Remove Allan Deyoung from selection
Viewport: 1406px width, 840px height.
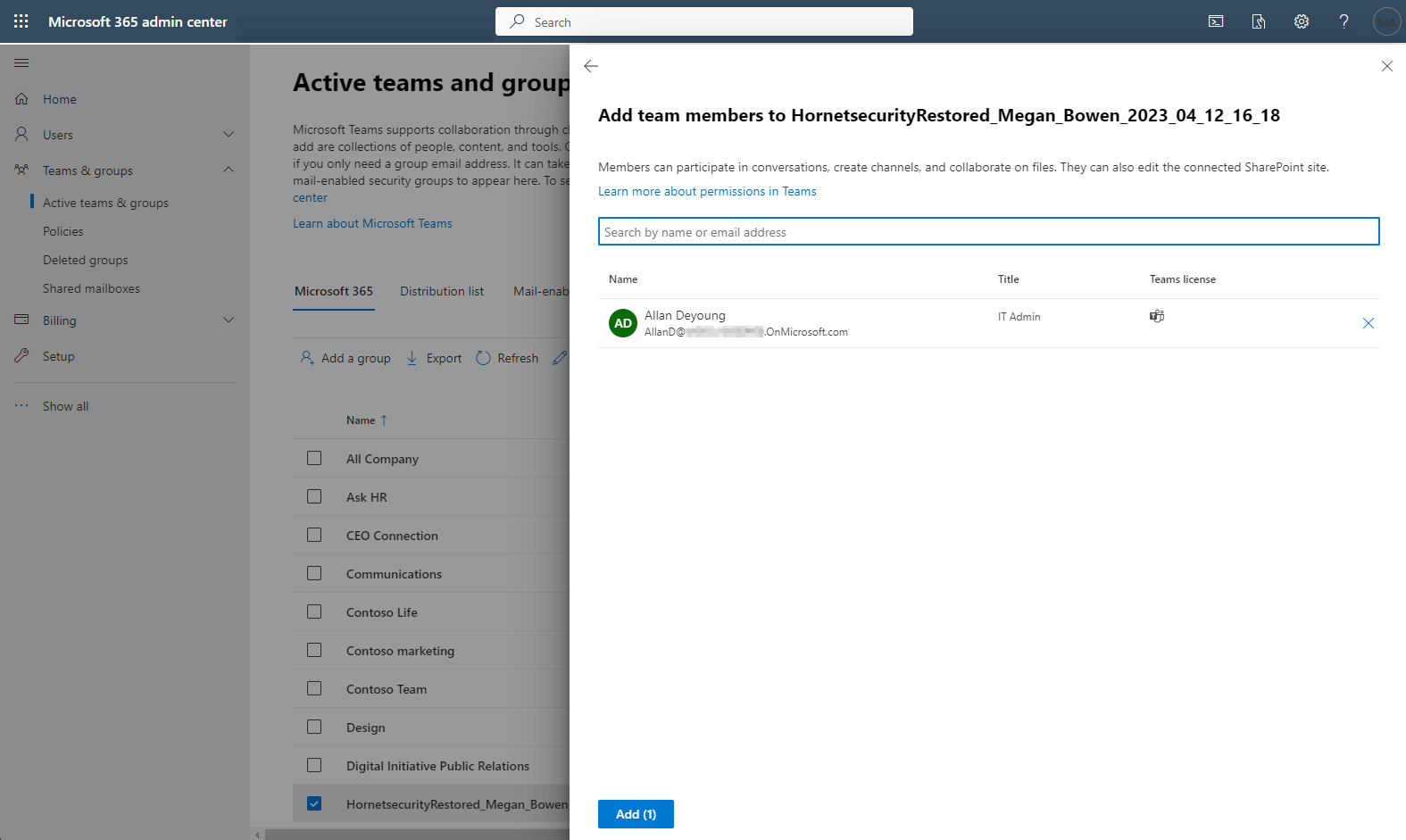[1369, 323]
